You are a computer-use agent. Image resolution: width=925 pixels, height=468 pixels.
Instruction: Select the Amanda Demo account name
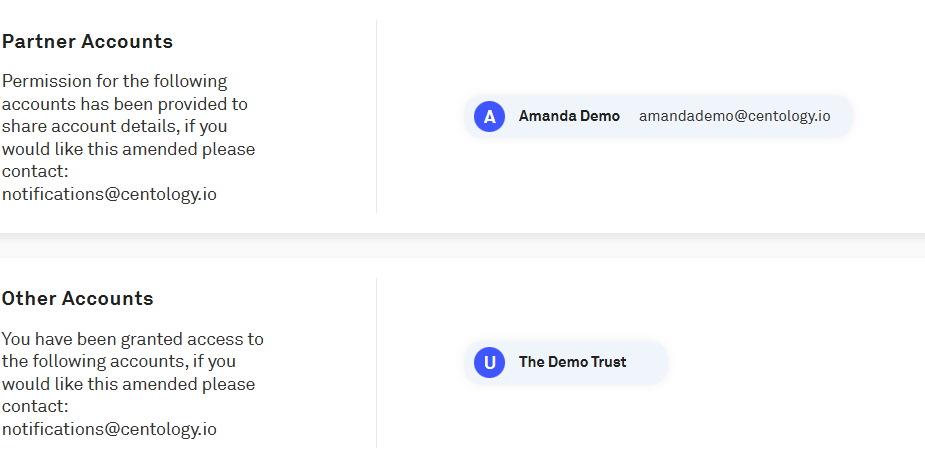pyautogui.click(x=569, y=116)
